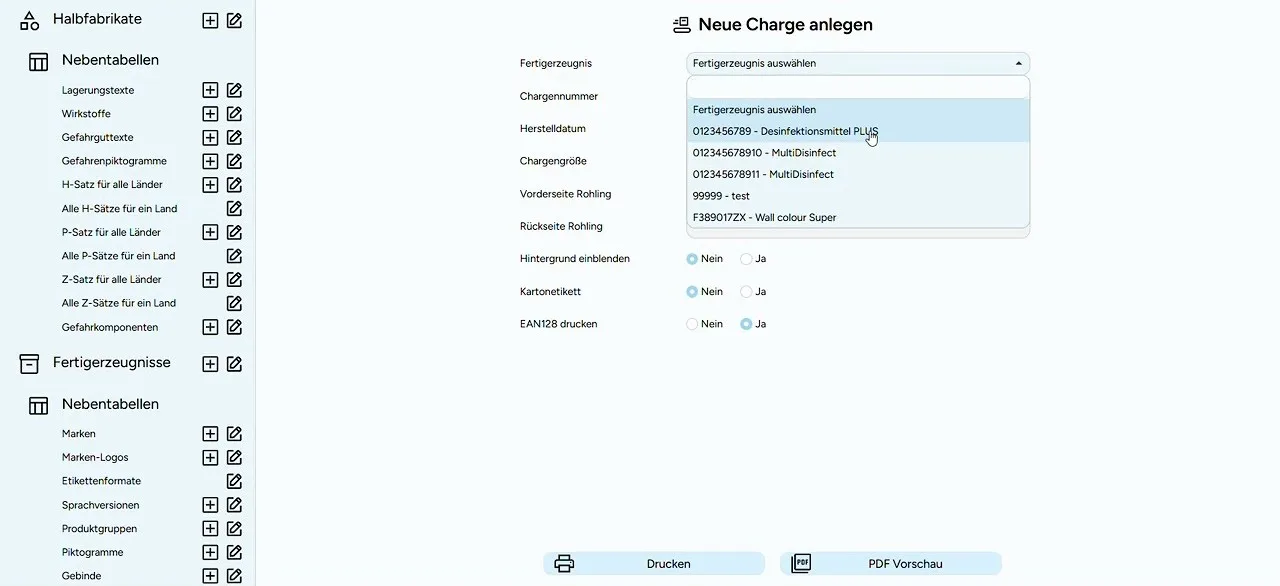Add a new Gebinde entry
The width and height of the screenshot is (1280, 586).
coord(210,576)
